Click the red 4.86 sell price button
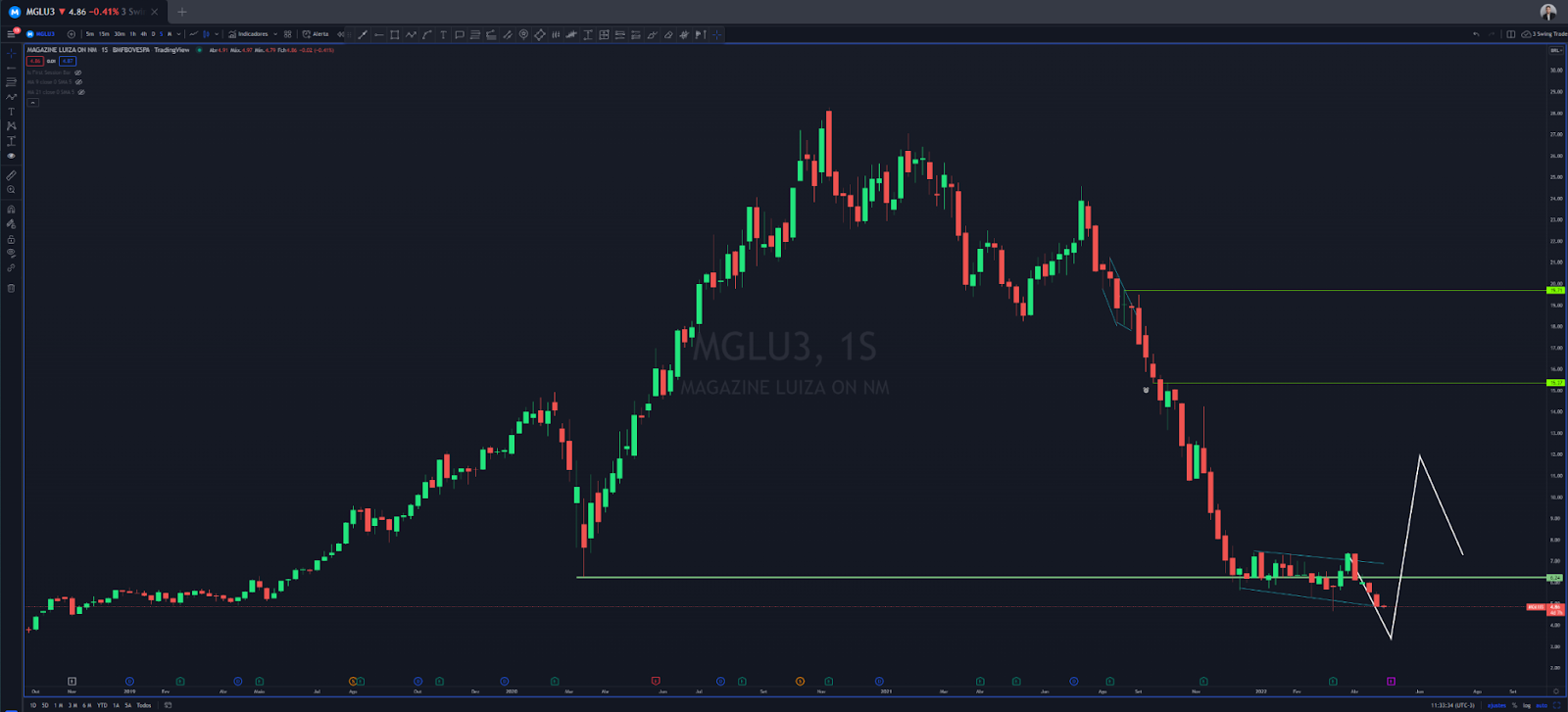1568x712 pixels. pos(35,61)
